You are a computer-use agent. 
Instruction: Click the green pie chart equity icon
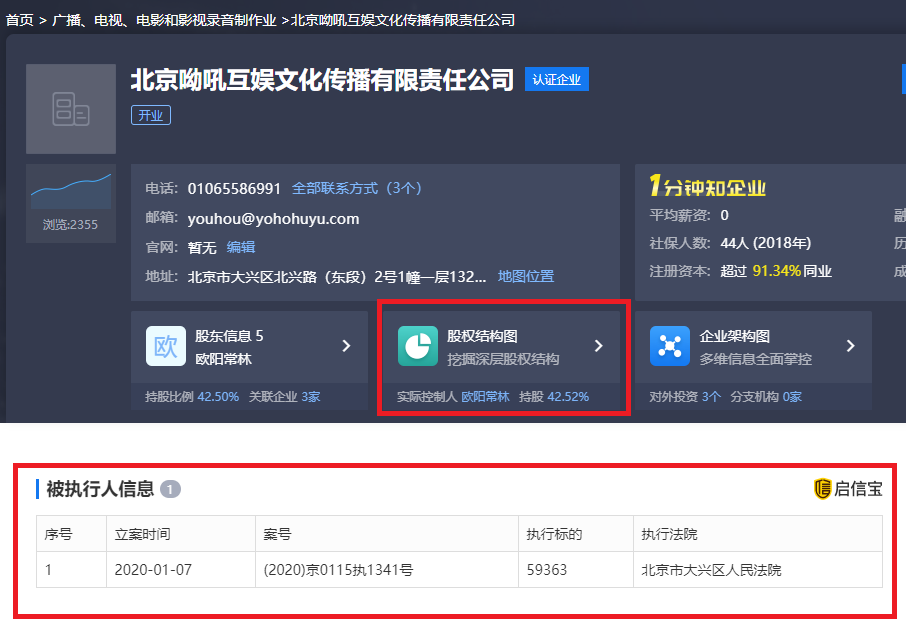[418, 346]
